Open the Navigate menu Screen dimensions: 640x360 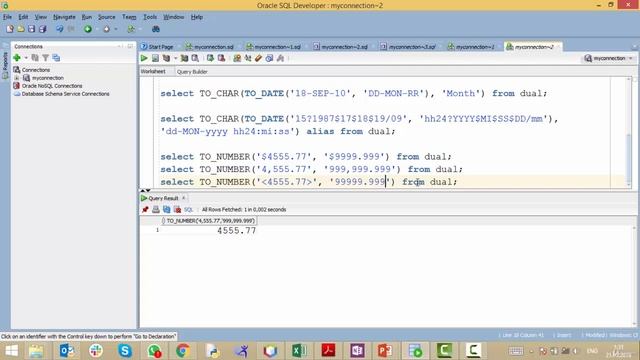tap(64, 17)
